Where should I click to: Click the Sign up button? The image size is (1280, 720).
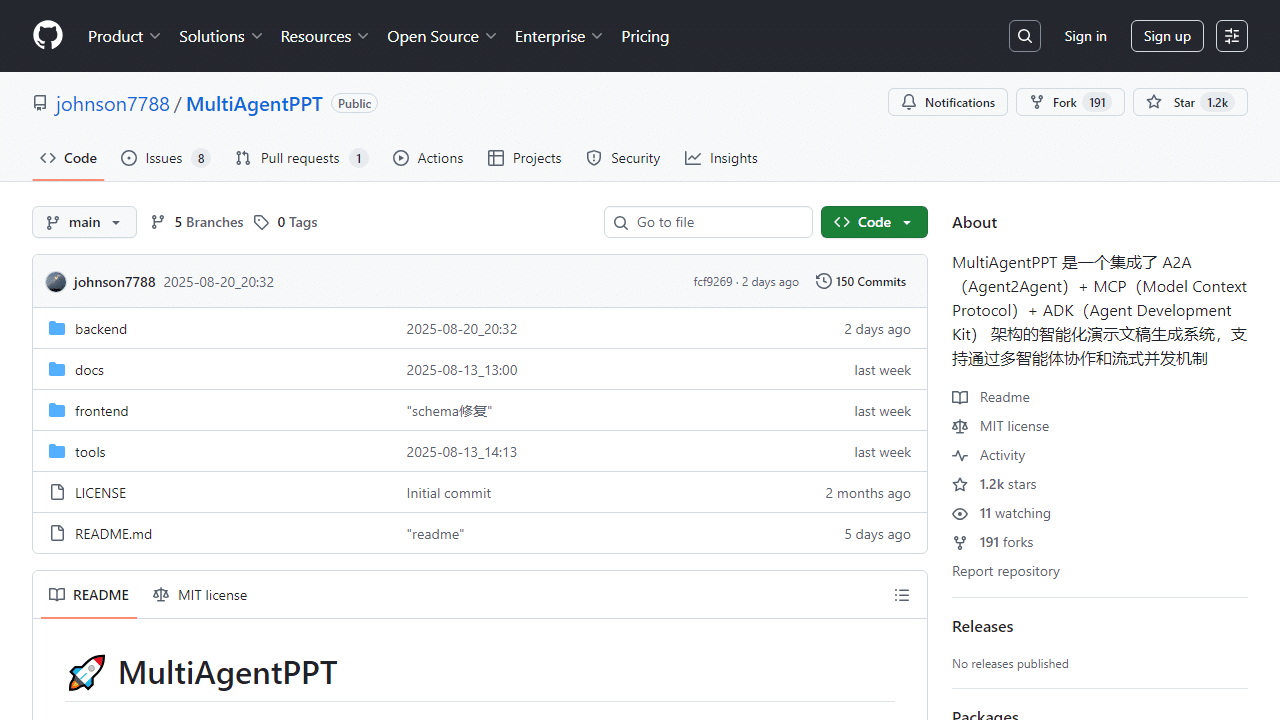pyautogui.click(x=1167, y=36)
